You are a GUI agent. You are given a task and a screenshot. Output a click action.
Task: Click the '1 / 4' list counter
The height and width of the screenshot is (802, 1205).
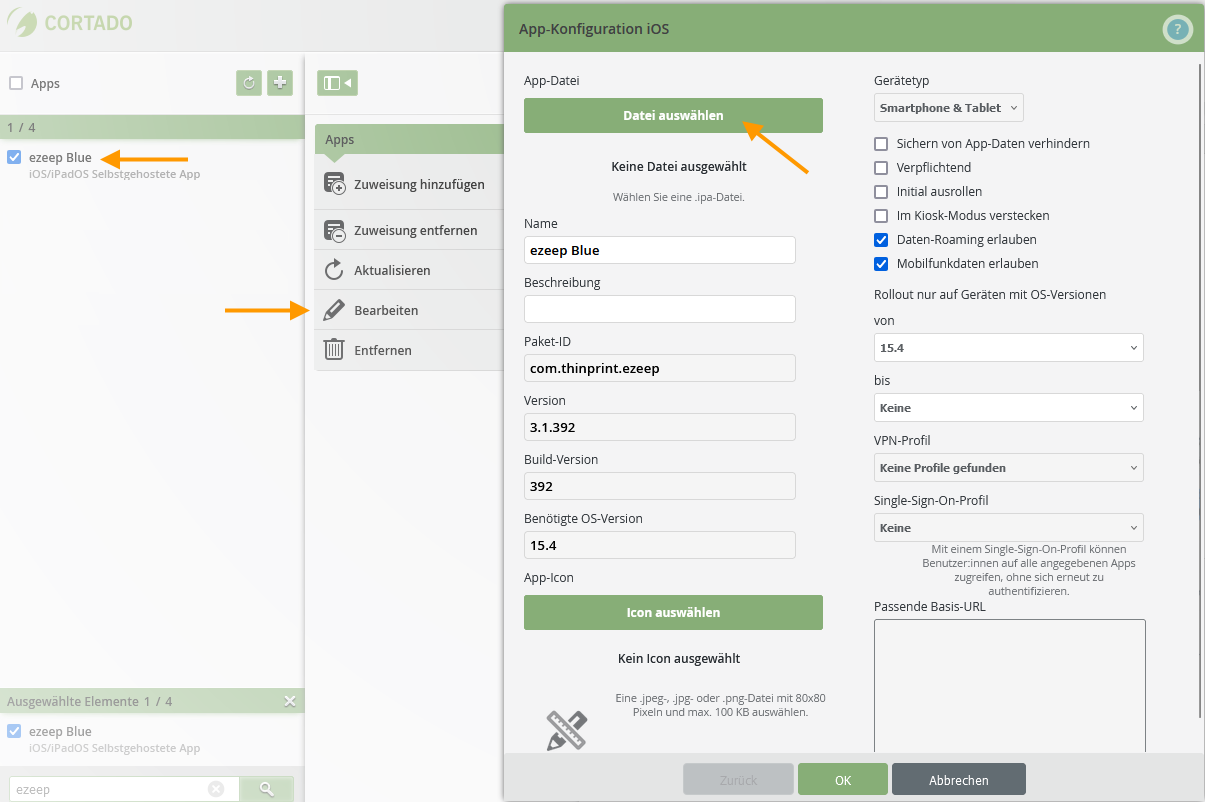[x=21, y=127]
